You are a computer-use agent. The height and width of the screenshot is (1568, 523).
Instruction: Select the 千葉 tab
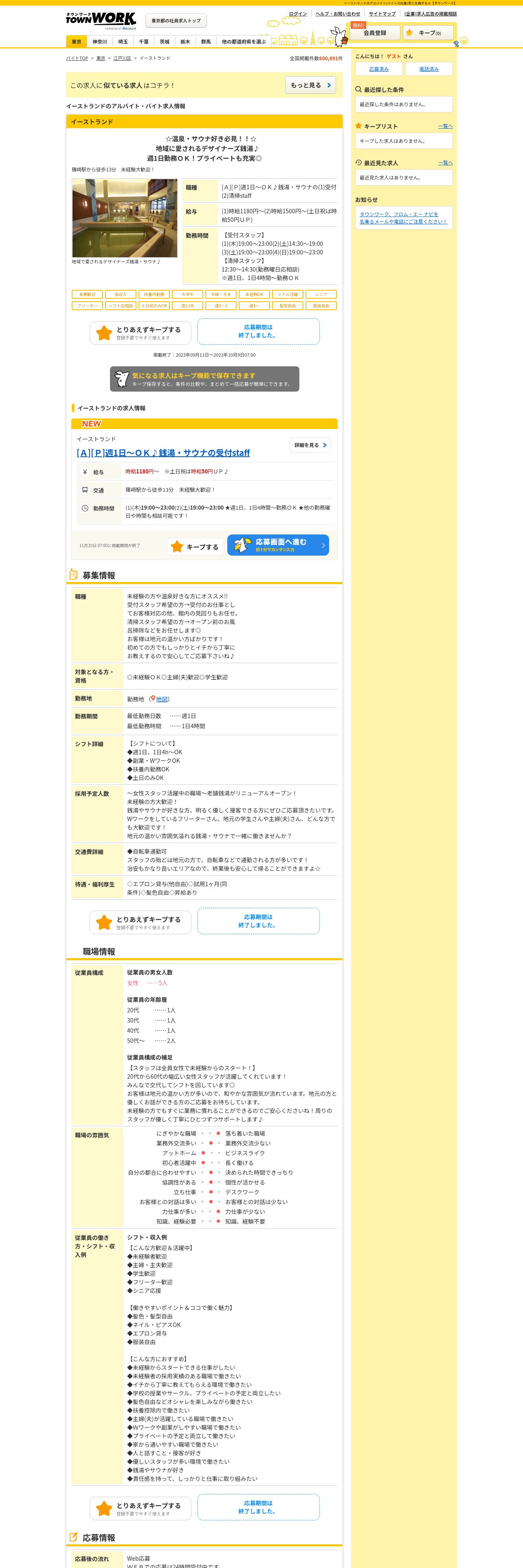pos(143,42)
